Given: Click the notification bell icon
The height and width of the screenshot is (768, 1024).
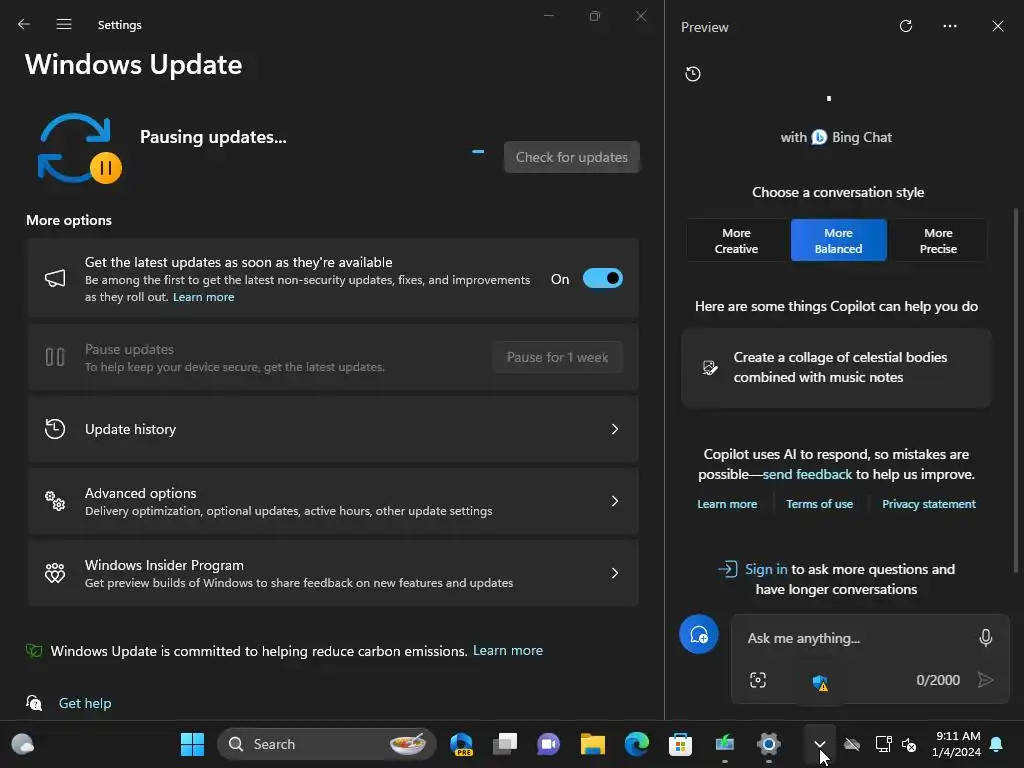Looking at the screenshot, I should [x=997, y=744].
